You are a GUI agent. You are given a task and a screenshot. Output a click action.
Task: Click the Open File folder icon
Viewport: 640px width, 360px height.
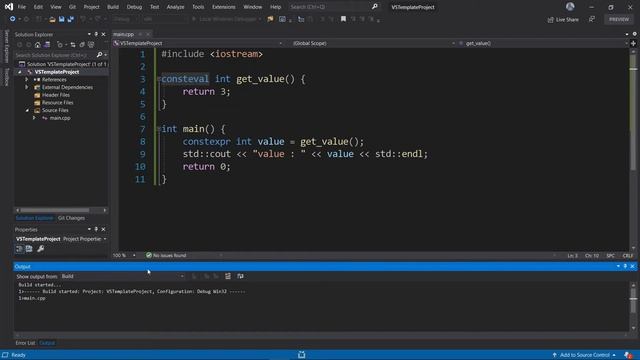tap(52, 19)
